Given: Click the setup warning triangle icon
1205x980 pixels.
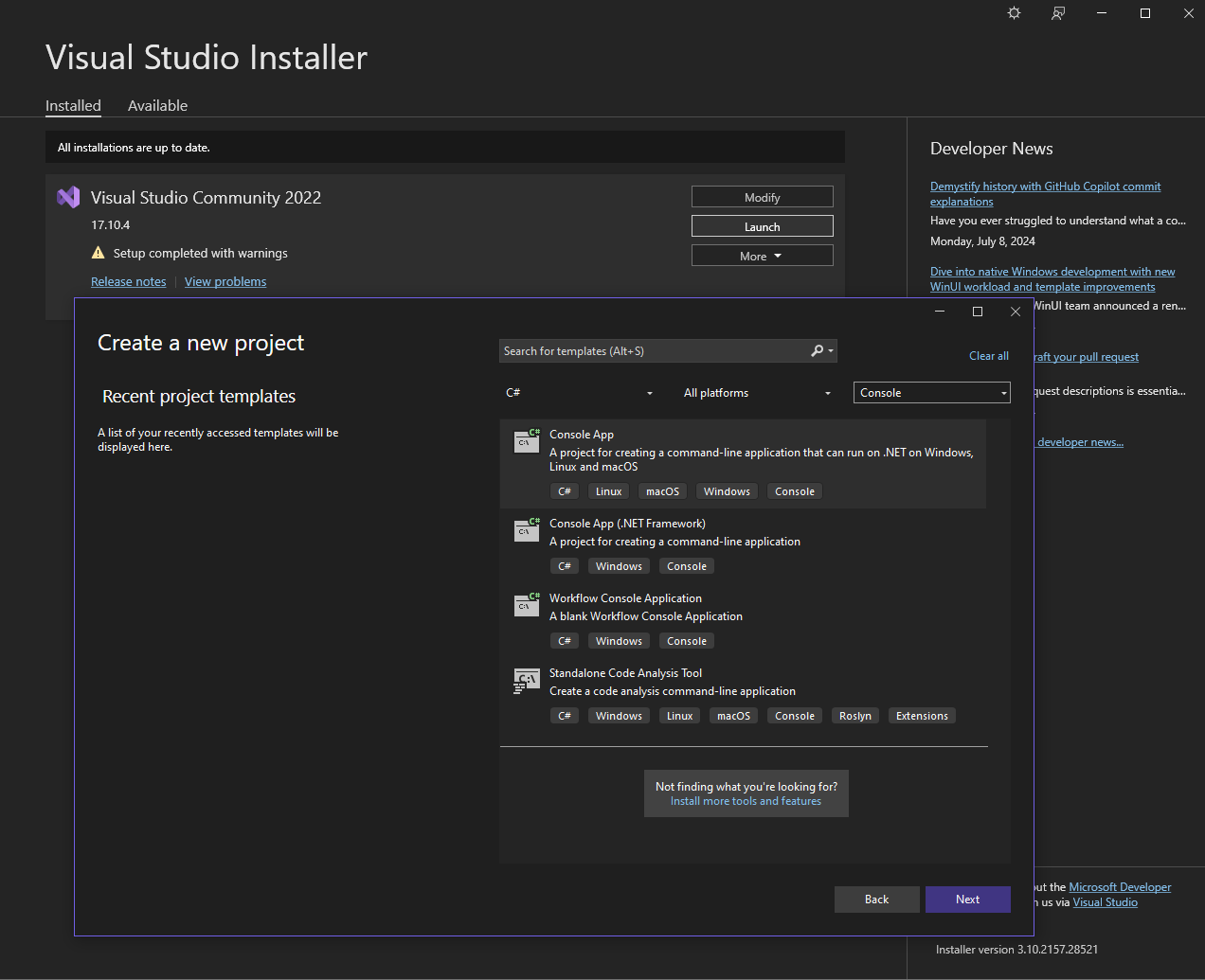Looking at the screenshot, I should tap(98, 253).
